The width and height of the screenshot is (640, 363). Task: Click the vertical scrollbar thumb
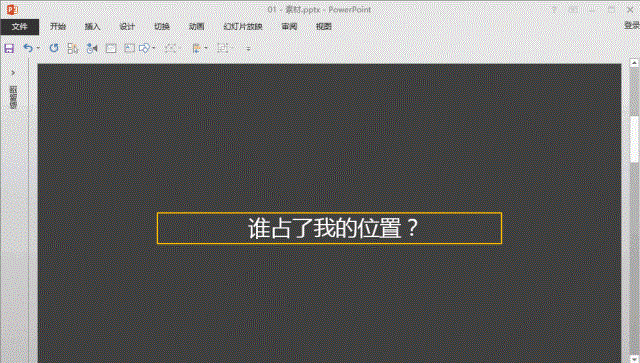pos(634,139)
